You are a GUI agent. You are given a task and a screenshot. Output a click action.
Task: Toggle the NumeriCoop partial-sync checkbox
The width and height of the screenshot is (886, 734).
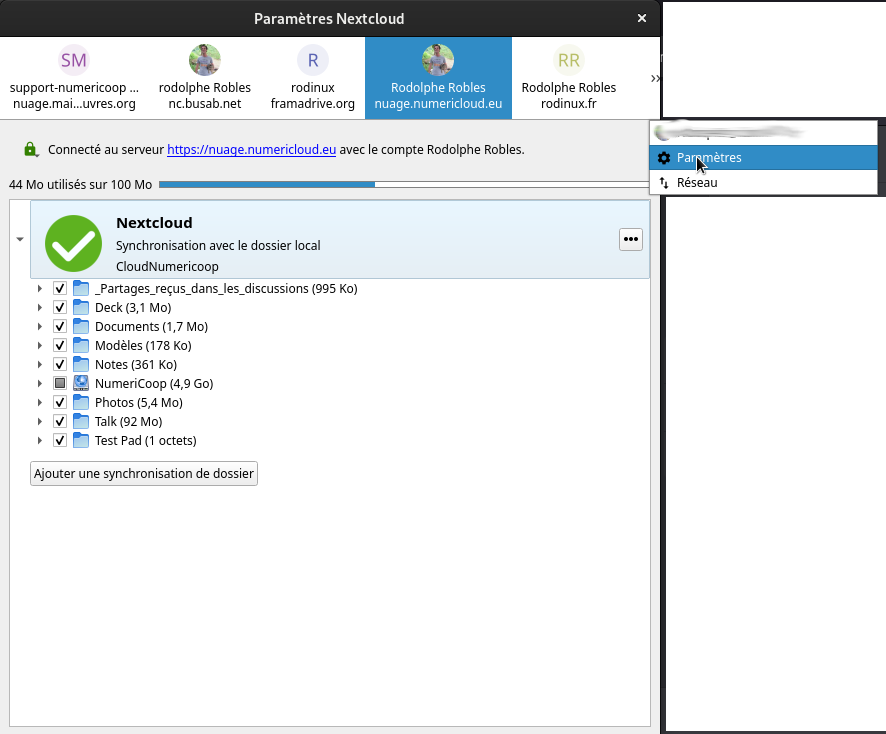60,384
